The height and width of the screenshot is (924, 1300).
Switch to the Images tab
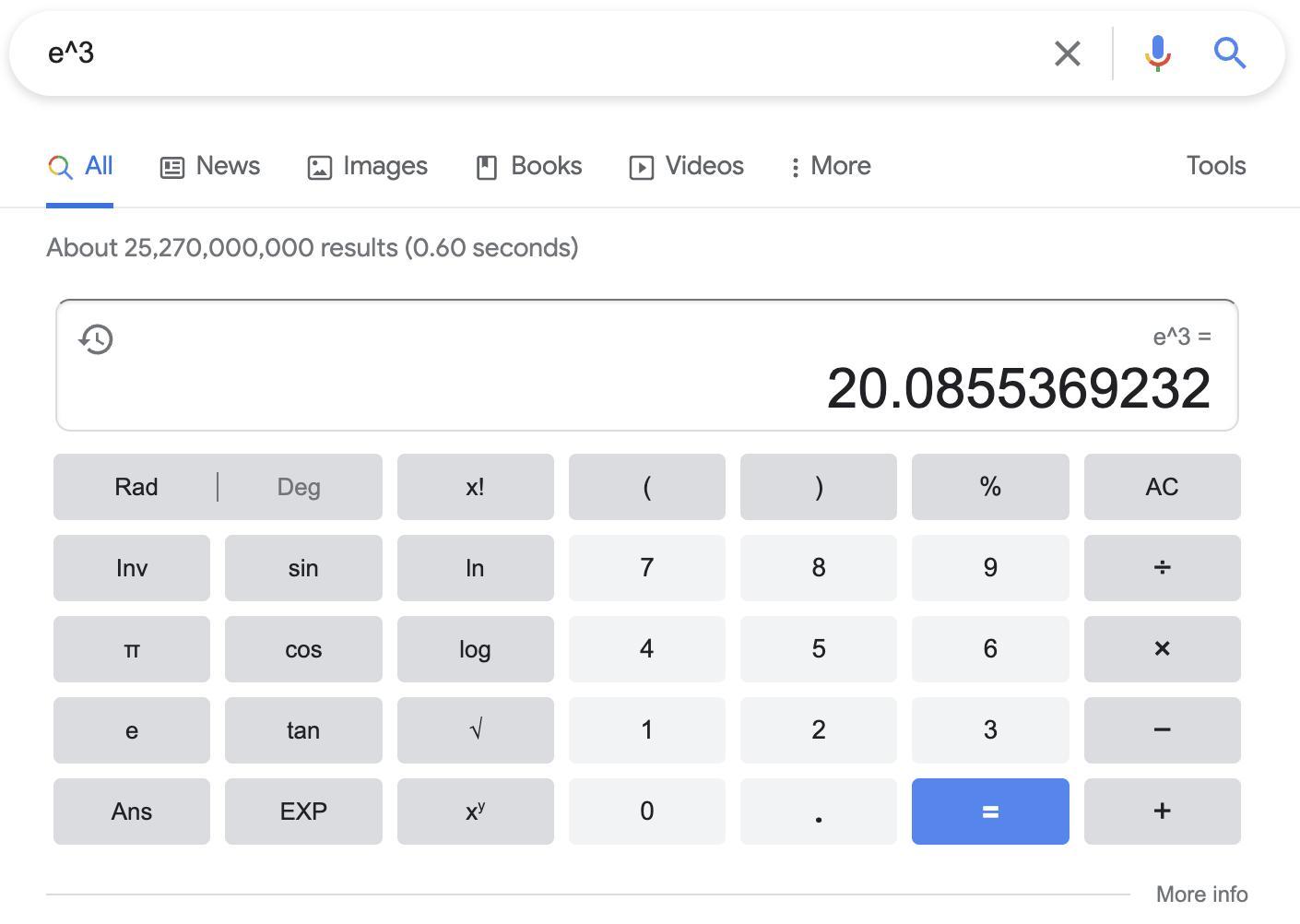click(x=367, y=166)
